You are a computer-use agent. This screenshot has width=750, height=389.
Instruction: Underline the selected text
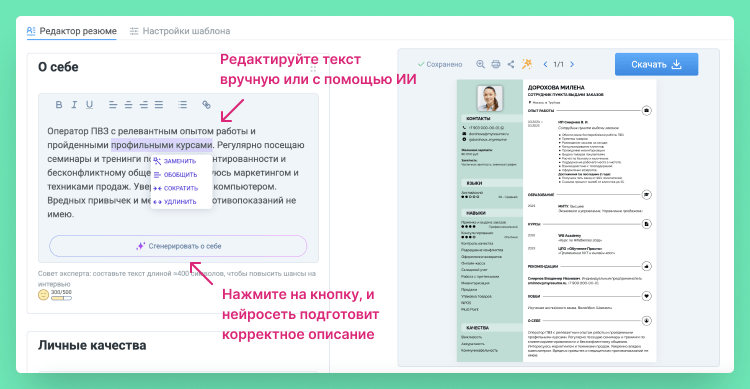point(89,105)
